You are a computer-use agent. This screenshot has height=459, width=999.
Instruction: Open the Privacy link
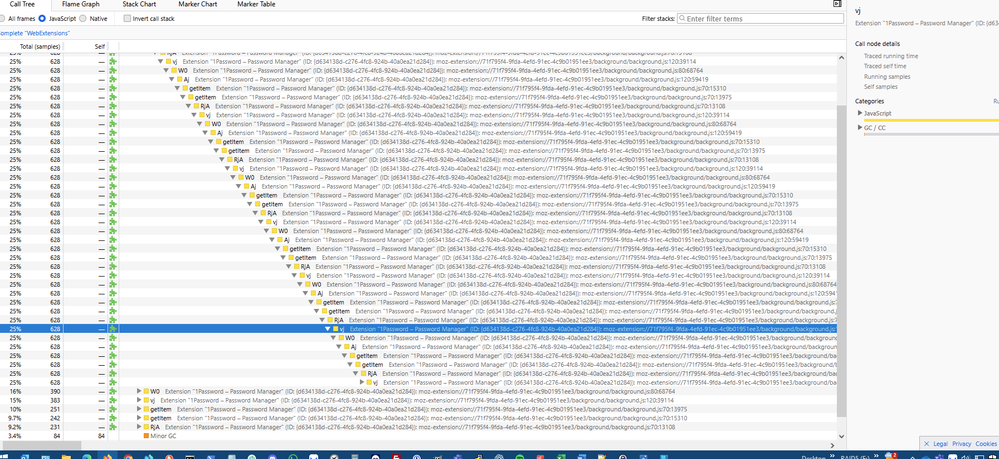pos(961,443)
